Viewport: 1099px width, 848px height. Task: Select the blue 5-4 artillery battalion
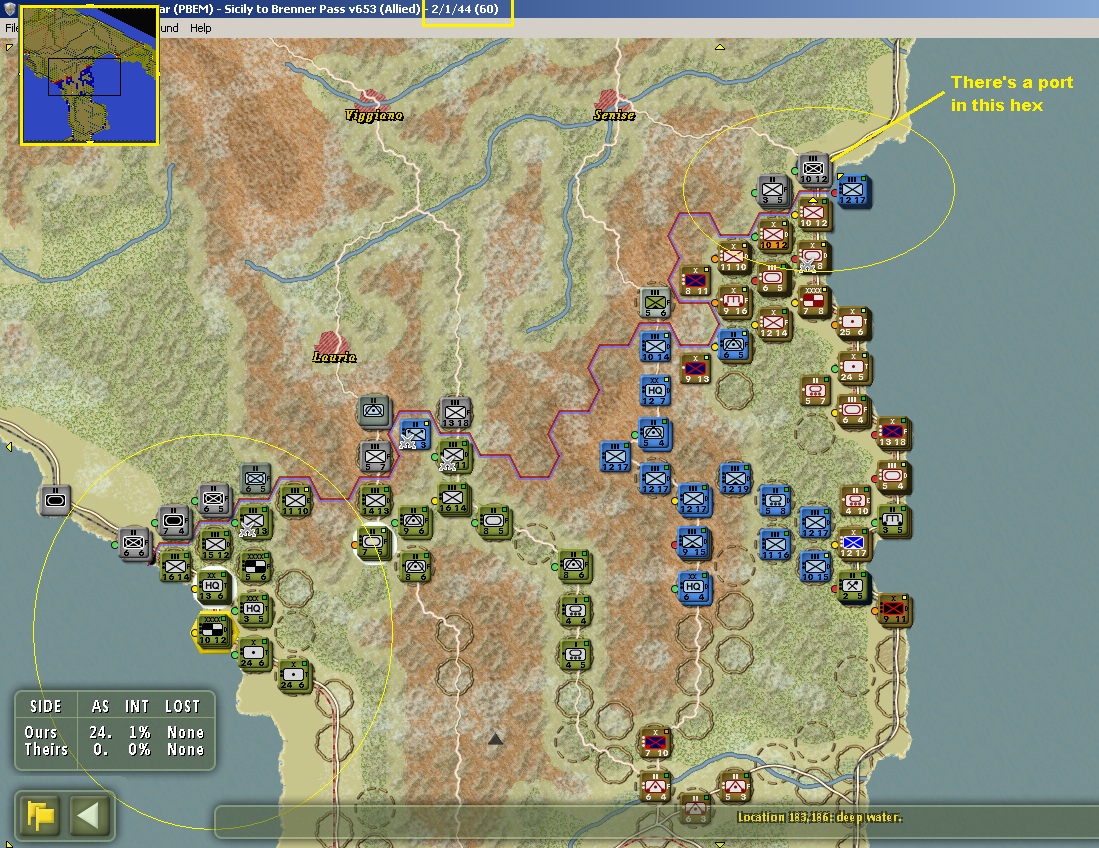pos(655,434)
